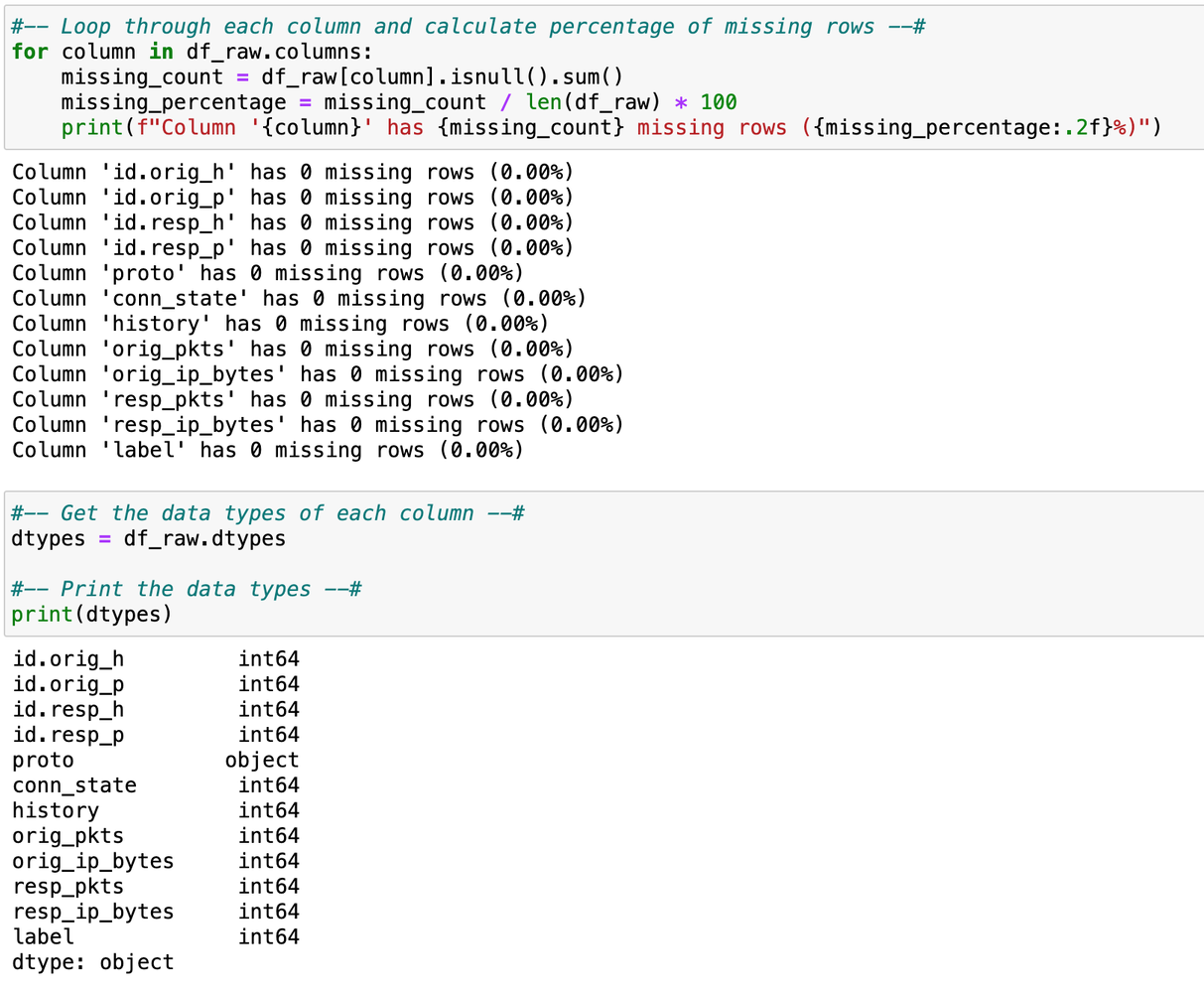Click the 'conn_state' missing rows output line

click(299, 299)
